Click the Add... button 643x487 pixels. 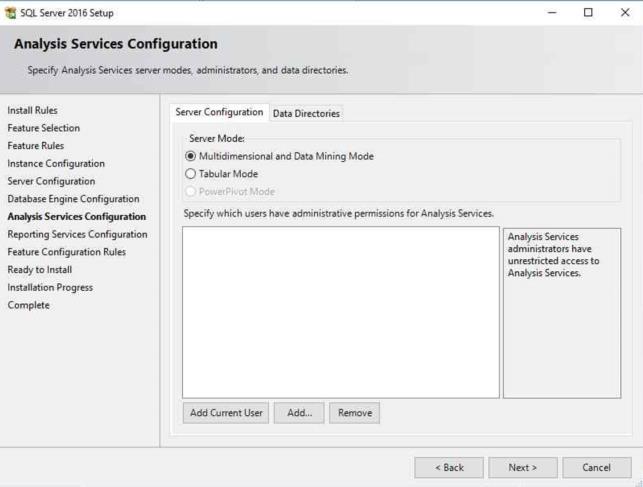point(299,413)
